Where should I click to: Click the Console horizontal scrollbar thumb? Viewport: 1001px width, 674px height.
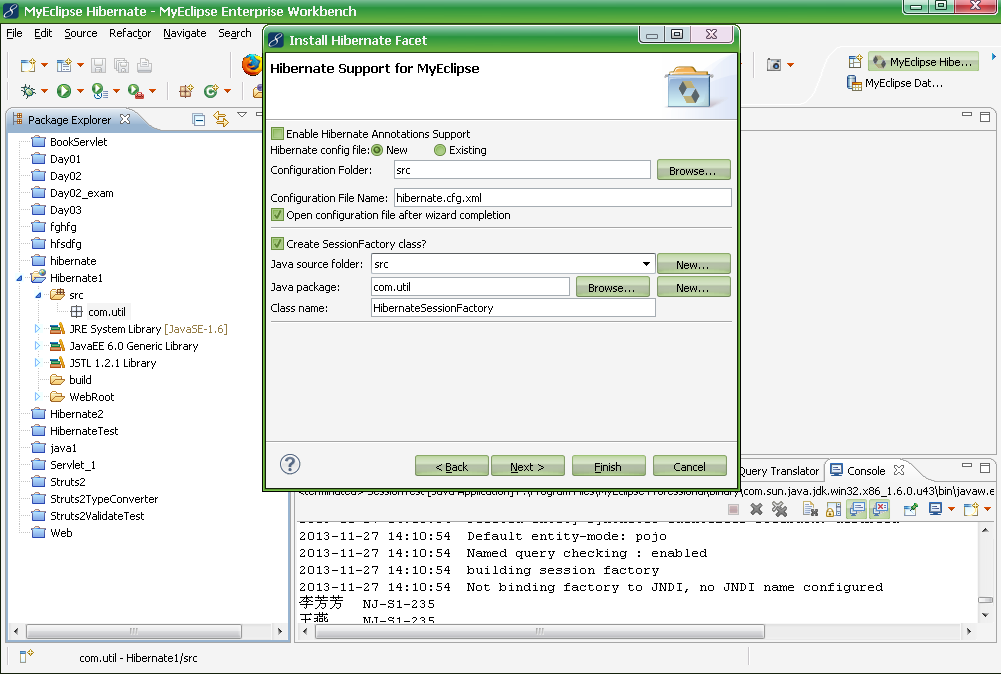click(x=539, y=631)
